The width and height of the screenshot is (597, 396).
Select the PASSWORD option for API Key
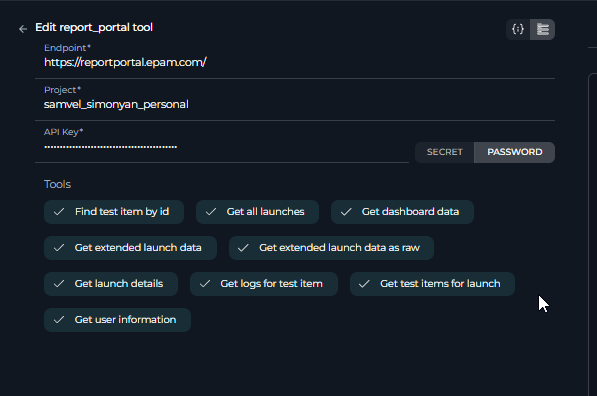pyautogui.click(x=514, y=152)
